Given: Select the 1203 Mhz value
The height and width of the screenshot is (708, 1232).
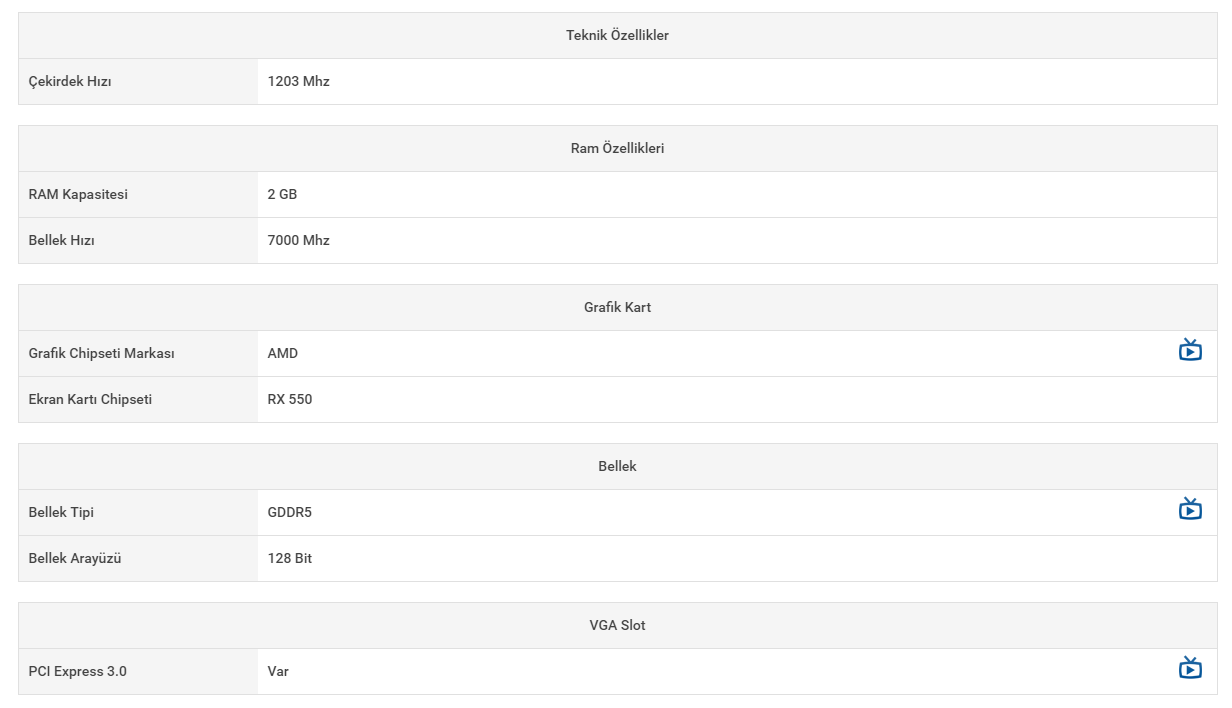Looking at the screenshot, I should [299, 82].
